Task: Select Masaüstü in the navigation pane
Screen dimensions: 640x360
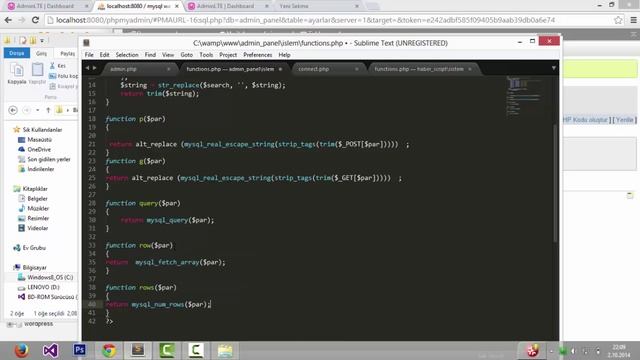Action: click(x=35, y=140)
